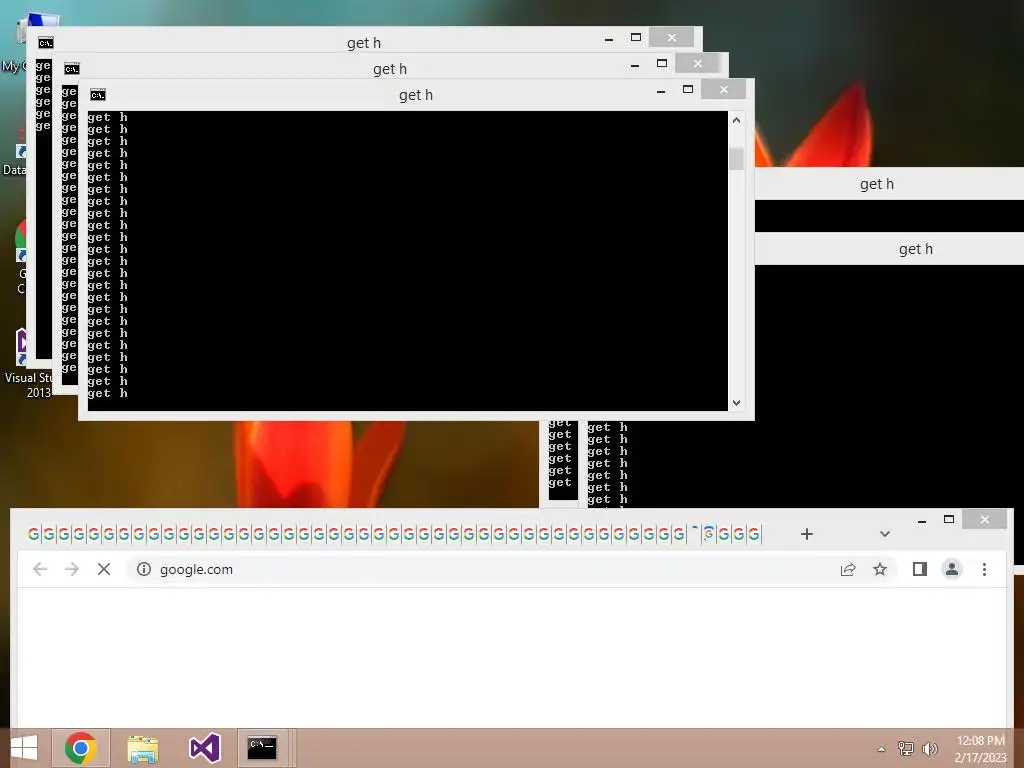Viewport: 1024px width, 768px height.
Task: Click scroll-down arrow in frontmost get h console
Action: click(x=737, y=403)
